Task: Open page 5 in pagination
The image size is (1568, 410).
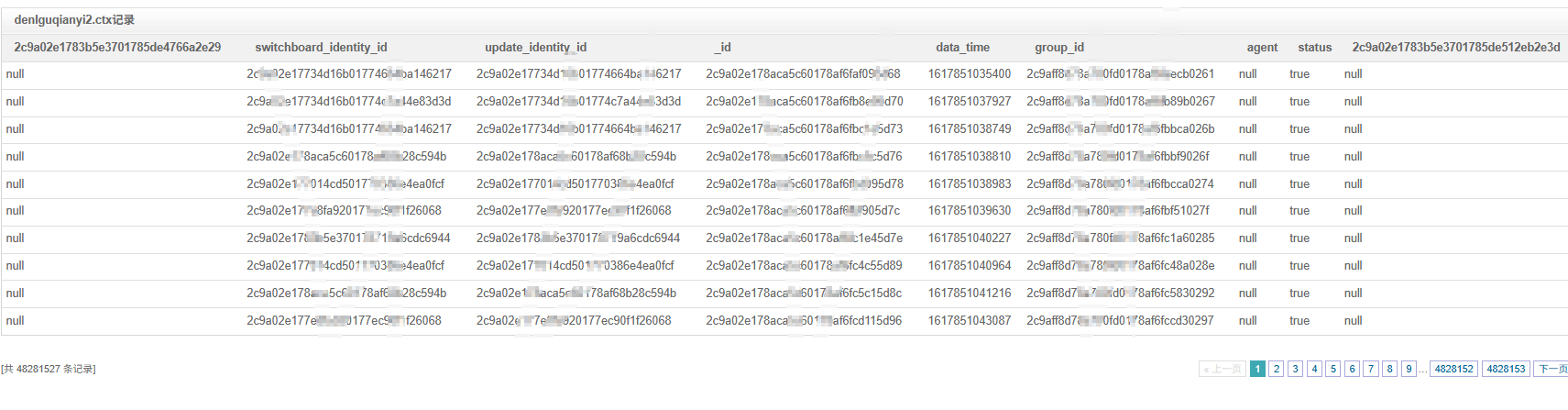Action: [1332, 369]
